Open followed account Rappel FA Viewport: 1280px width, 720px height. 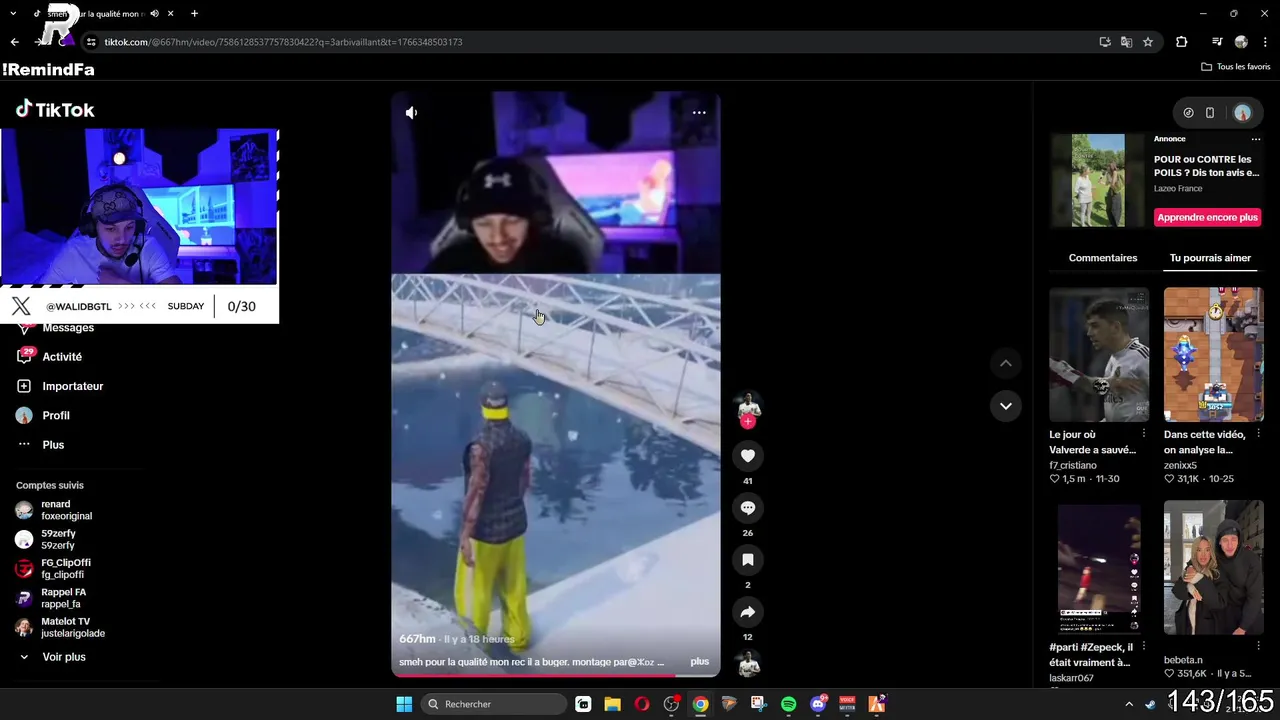[51, 598]
